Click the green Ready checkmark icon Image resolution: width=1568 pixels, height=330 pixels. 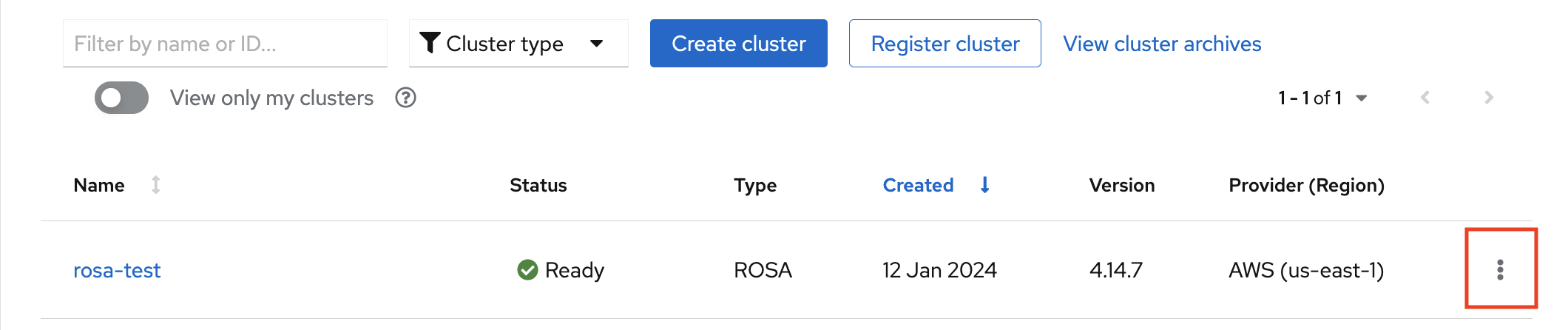point(527,270)
